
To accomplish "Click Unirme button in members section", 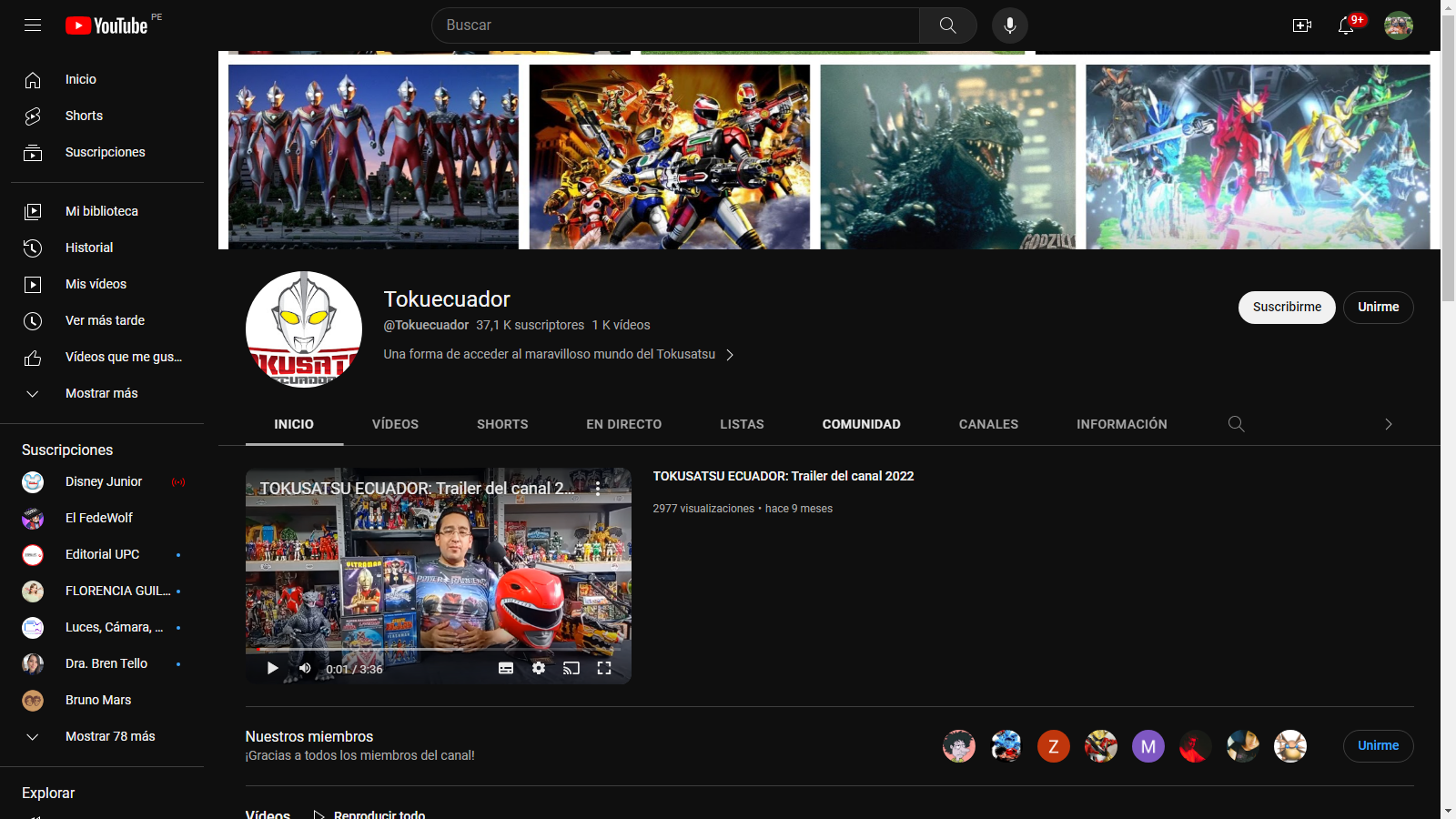I will pos(1379,746).
